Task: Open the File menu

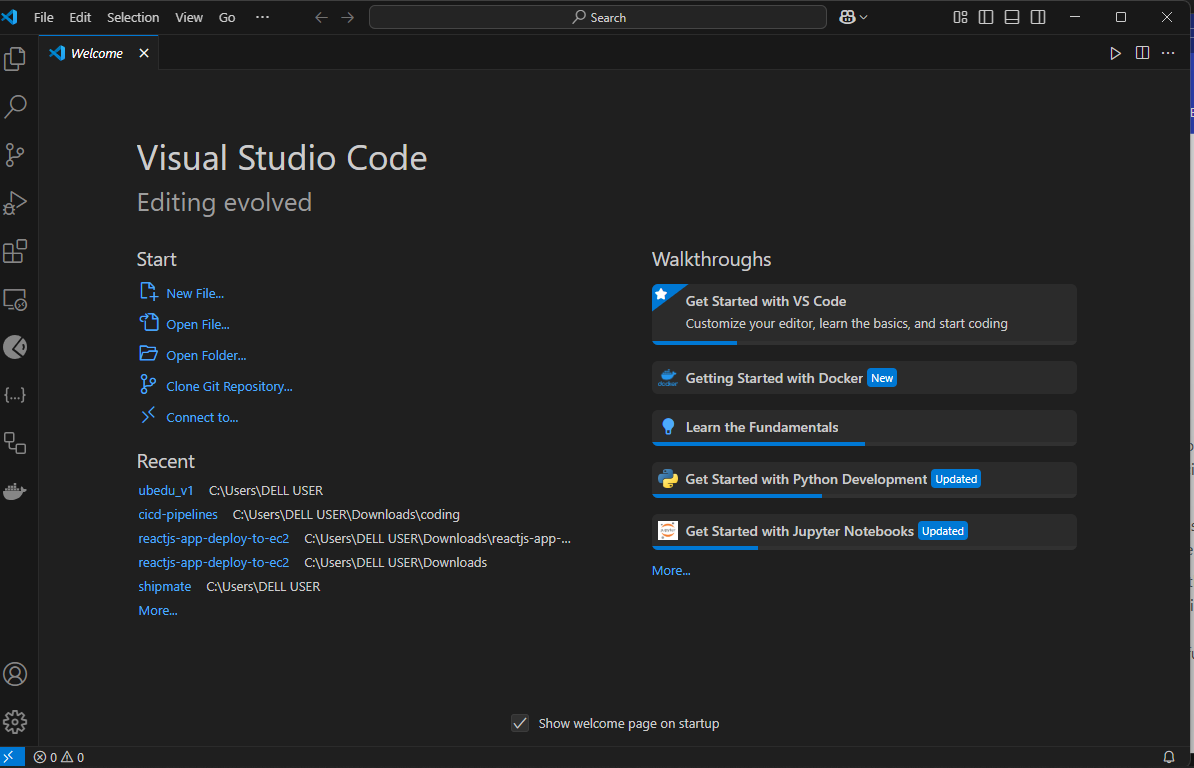Action: click(43, 17)
